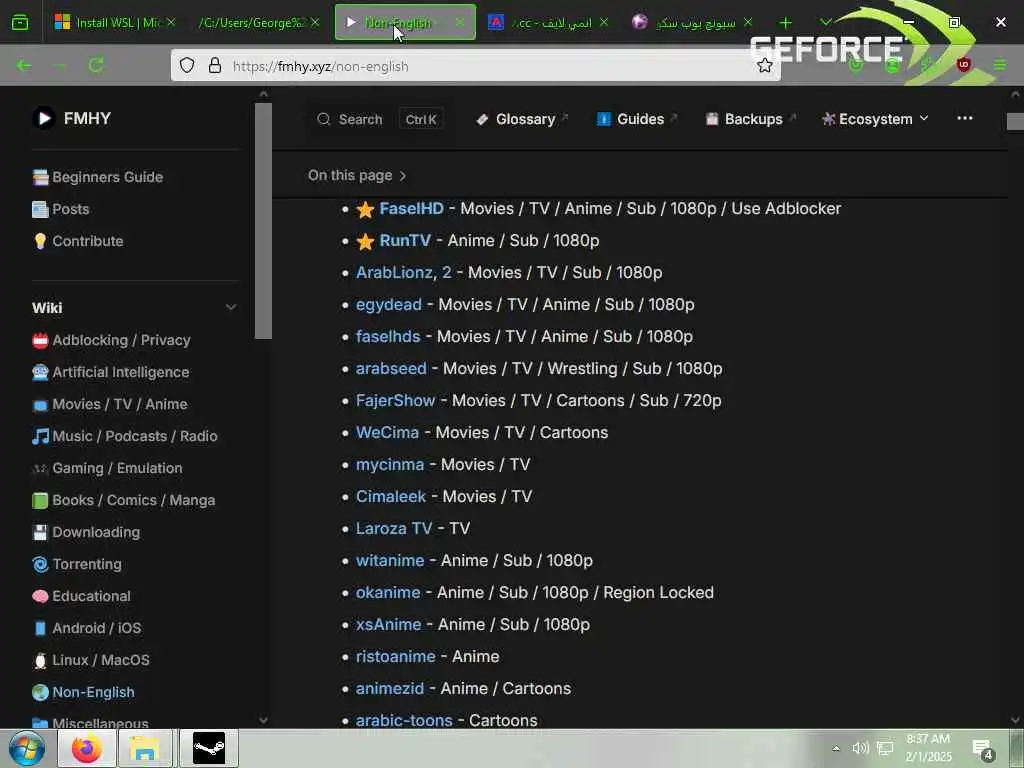The image size is (1024, 768).
Task: Open Guides in top navigation
Action: (637, 119)
